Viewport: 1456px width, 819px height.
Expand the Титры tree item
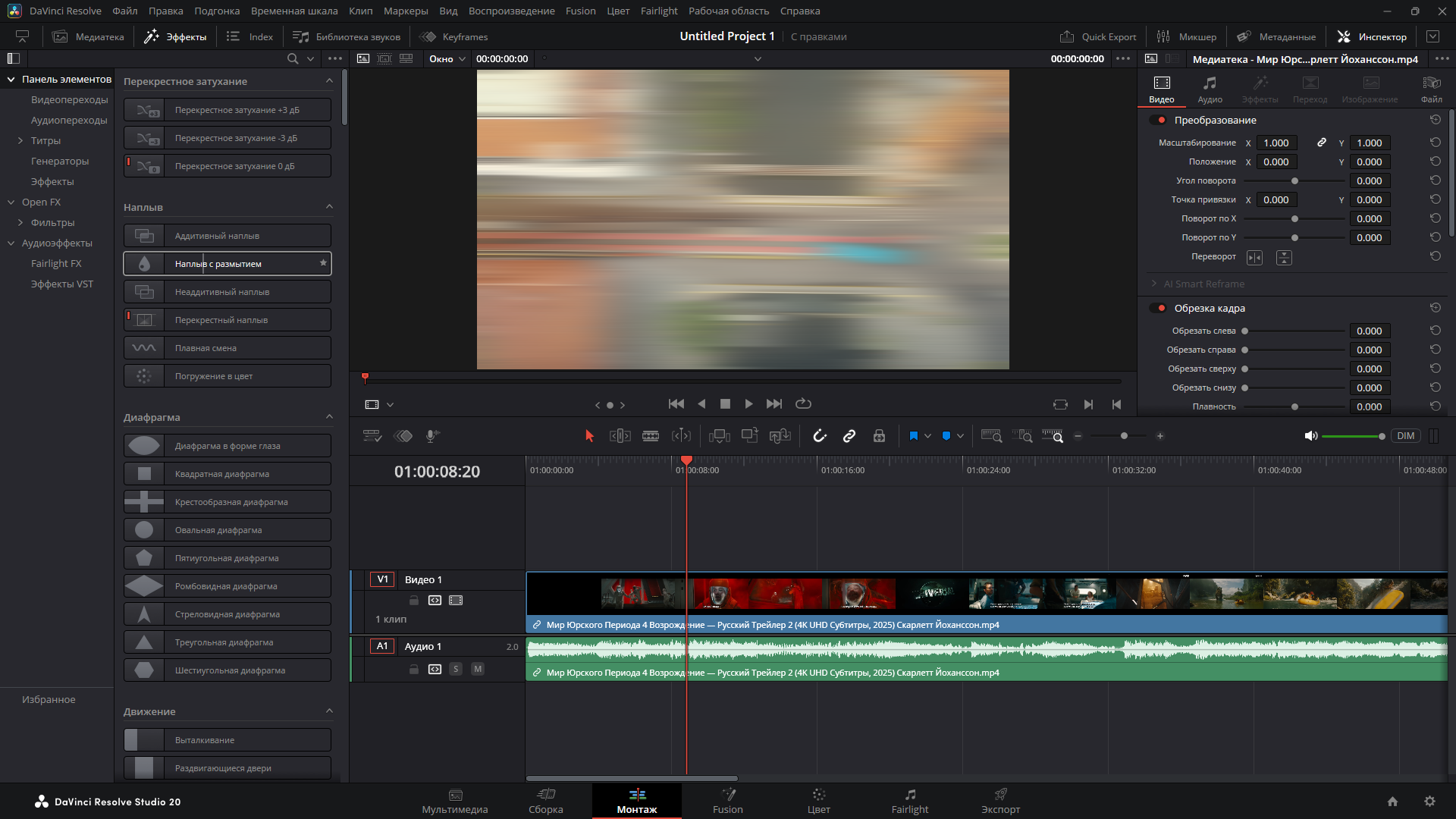pos(20,141)
